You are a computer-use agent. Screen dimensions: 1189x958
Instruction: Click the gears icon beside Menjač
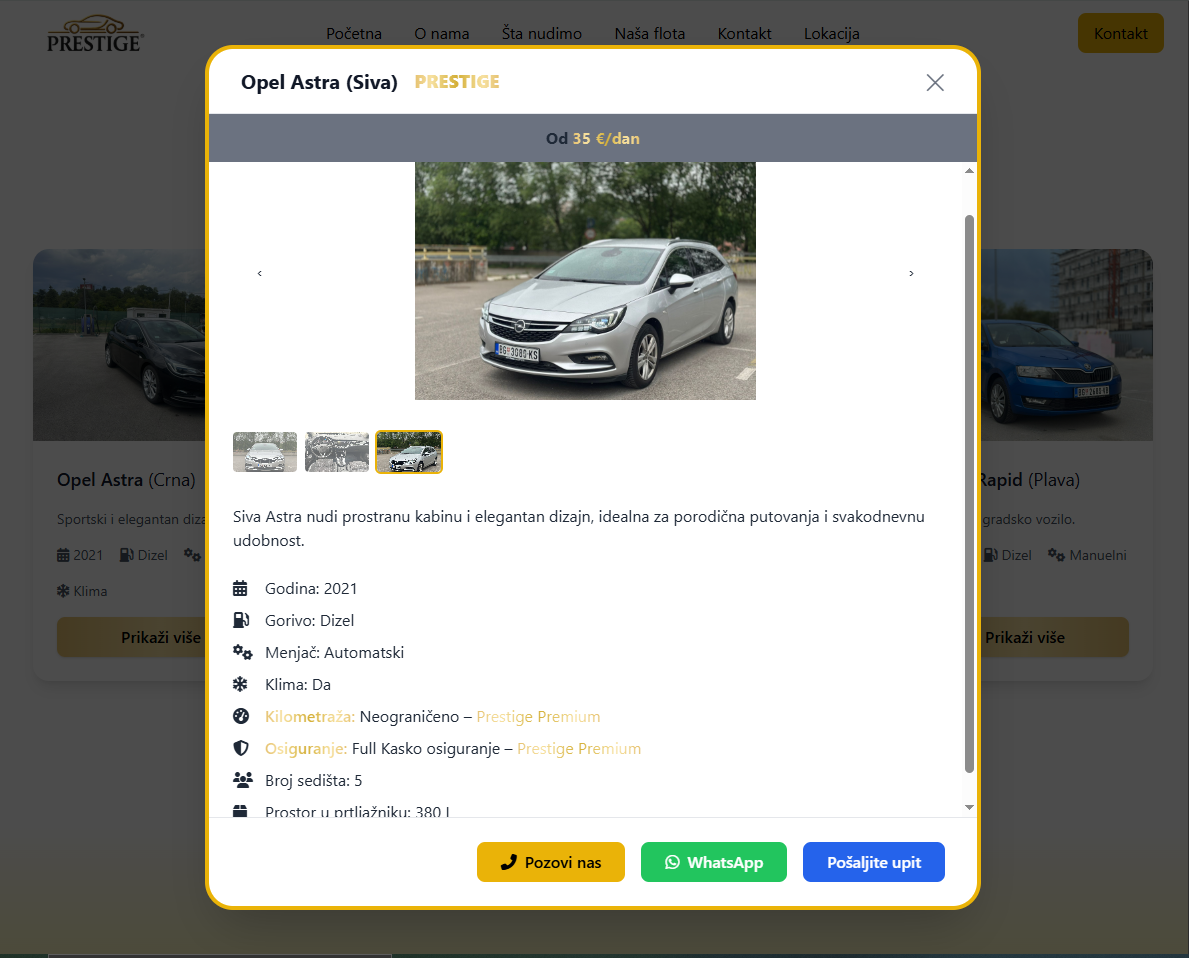[x=242, y=652]
